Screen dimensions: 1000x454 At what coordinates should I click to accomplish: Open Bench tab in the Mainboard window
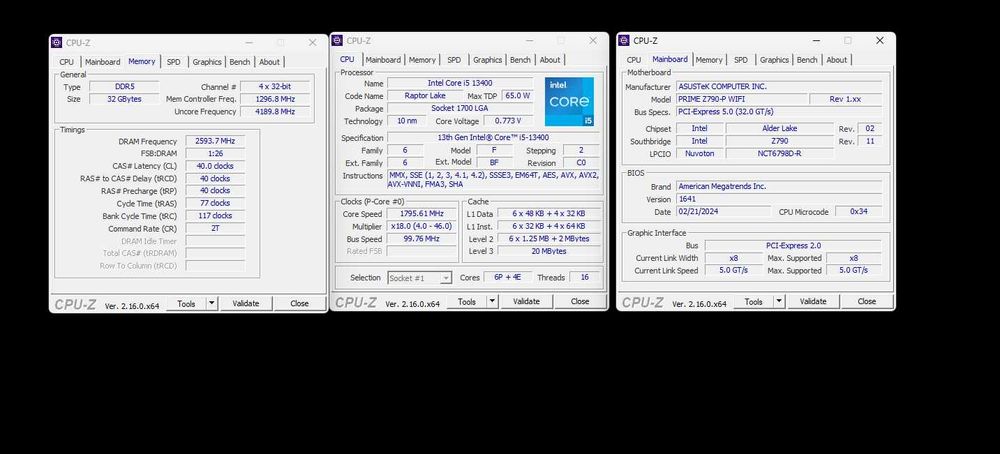click(807, 60)
